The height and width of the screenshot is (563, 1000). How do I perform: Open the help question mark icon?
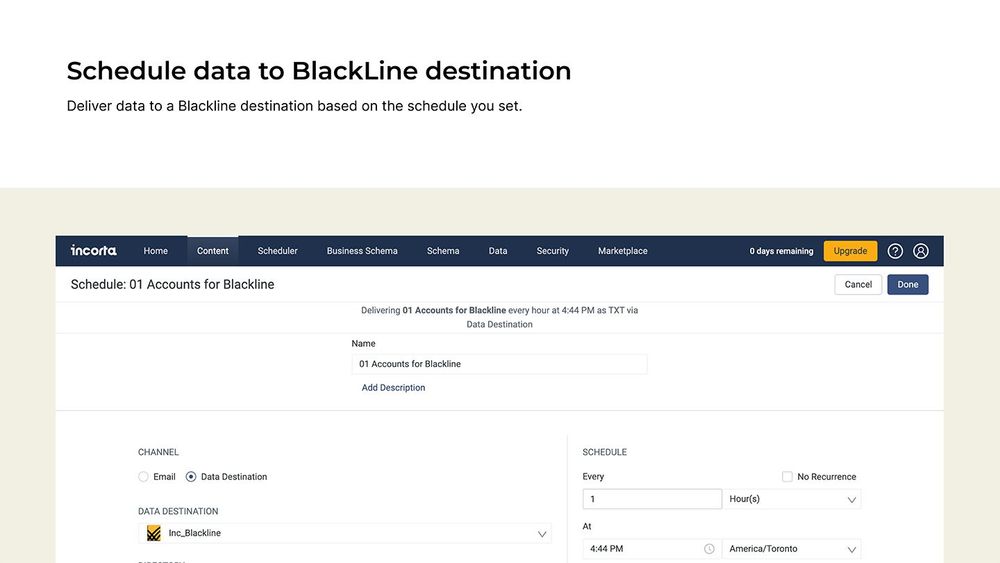895,251
